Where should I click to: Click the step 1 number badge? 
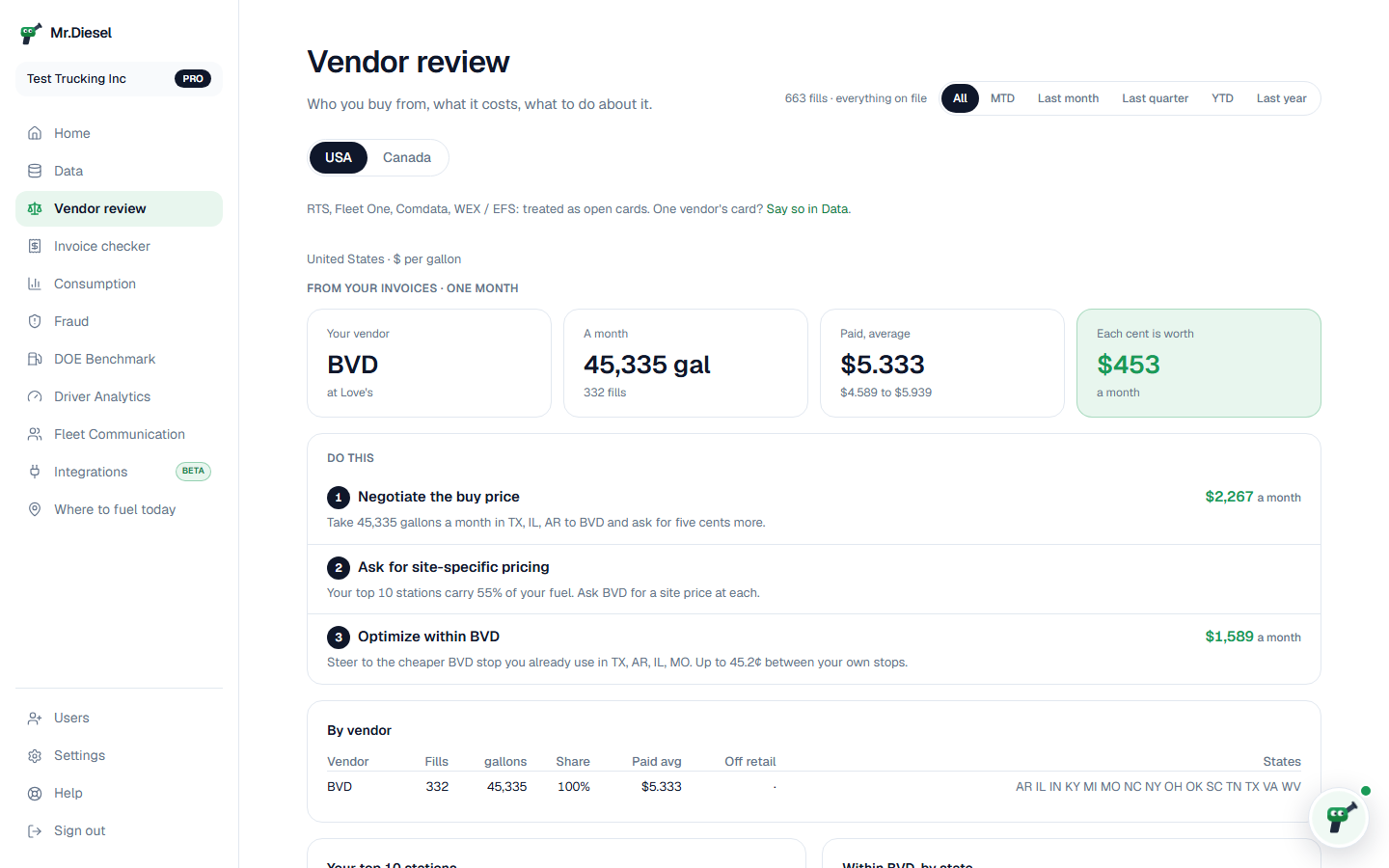coord(339,498)
